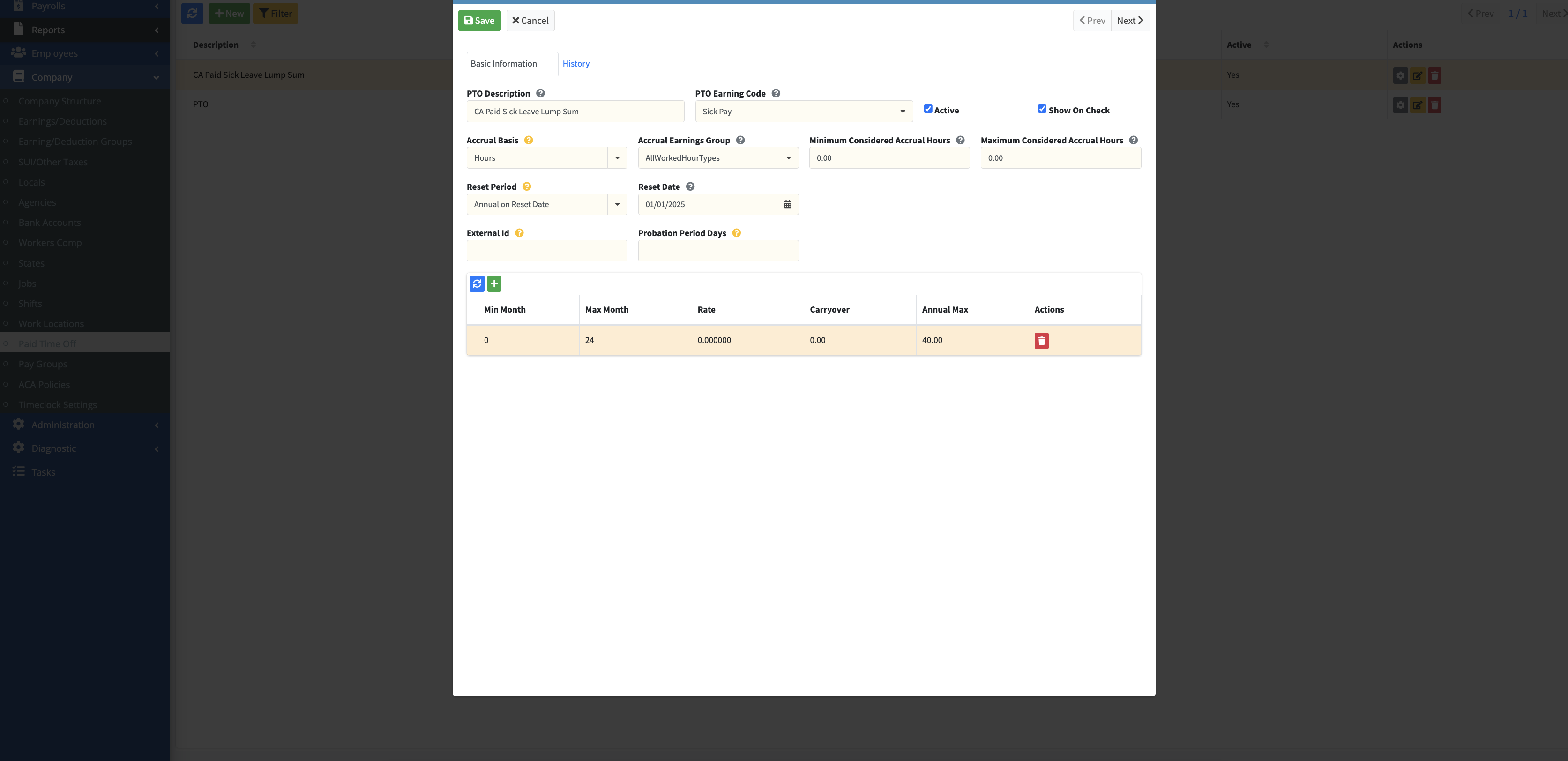Expand the Accrual Basis dropdown
Image resolution: width=1568 pixels, height=761 pixels.
pyautogui.click(x=617, y=157)
